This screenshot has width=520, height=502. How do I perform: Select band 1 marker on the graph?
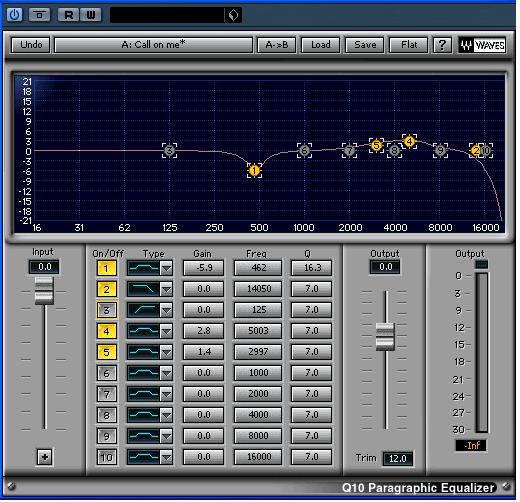(254, 171)
